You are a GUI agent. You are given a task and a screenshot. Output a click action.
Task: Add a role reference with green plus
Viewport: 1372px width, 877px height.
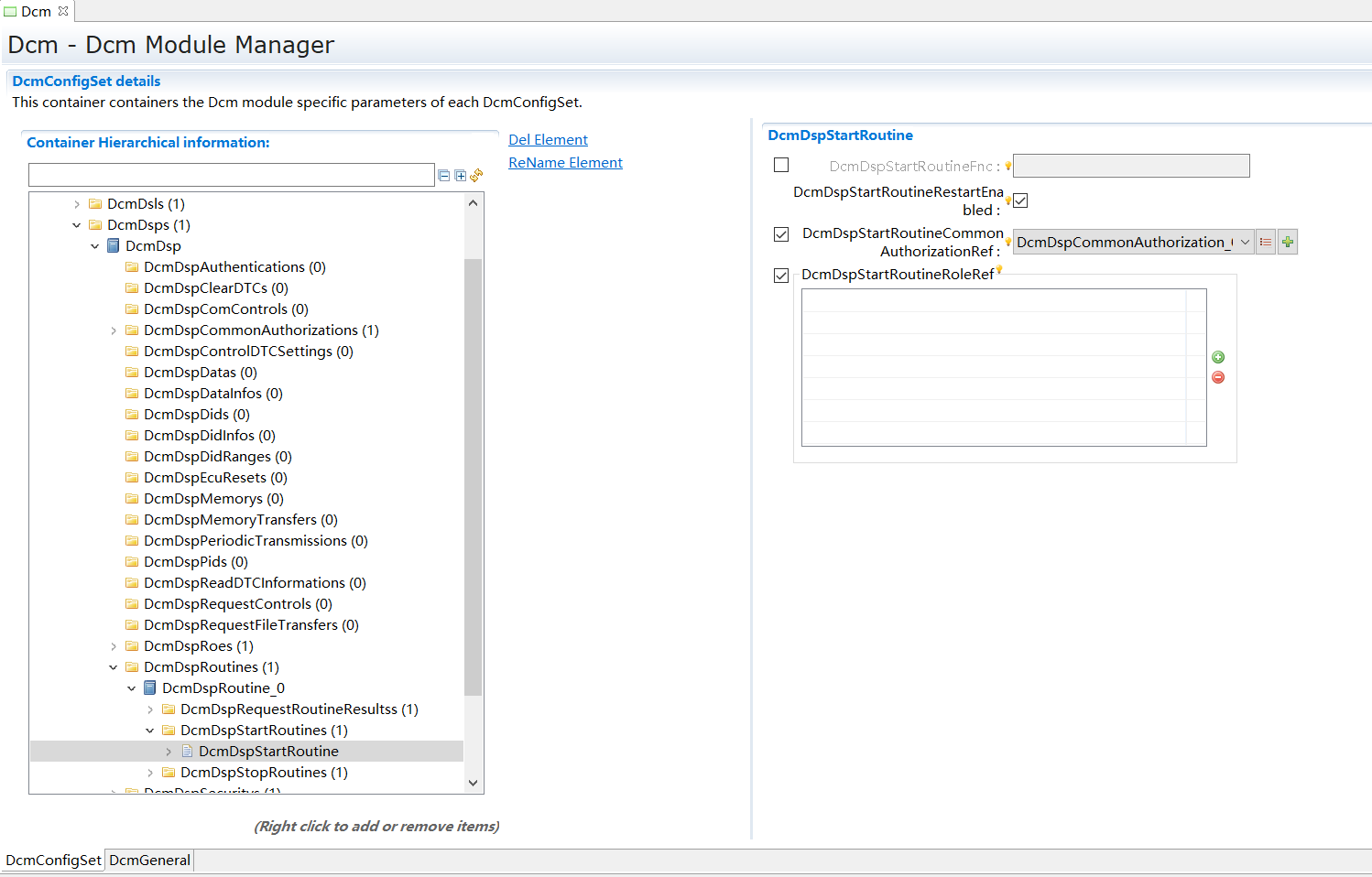pyautogui.click(x=1218, y=358)
